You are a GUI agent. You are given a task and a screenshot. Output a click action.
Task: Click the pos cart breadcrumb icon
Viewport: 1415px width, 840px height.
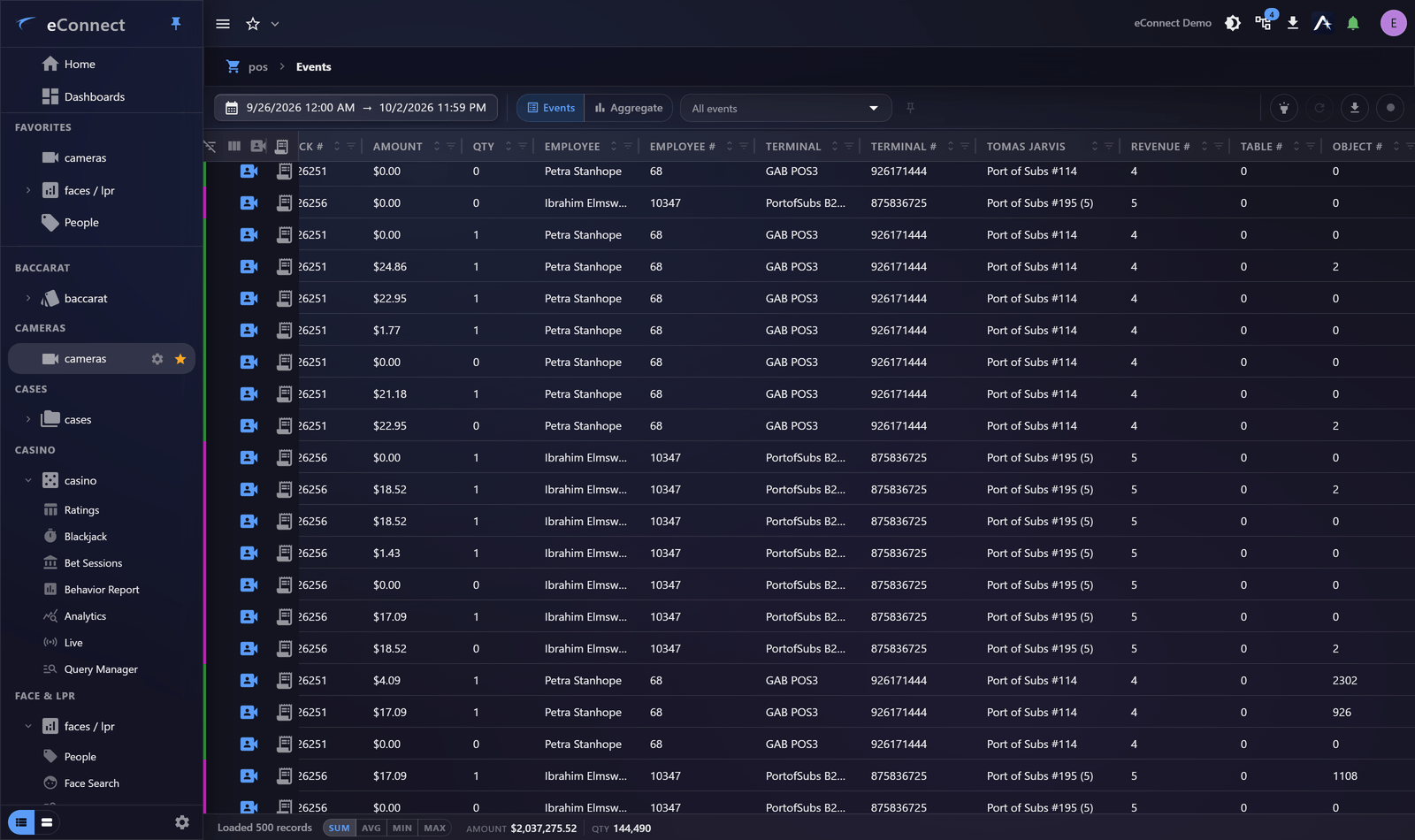click(233, 66)
